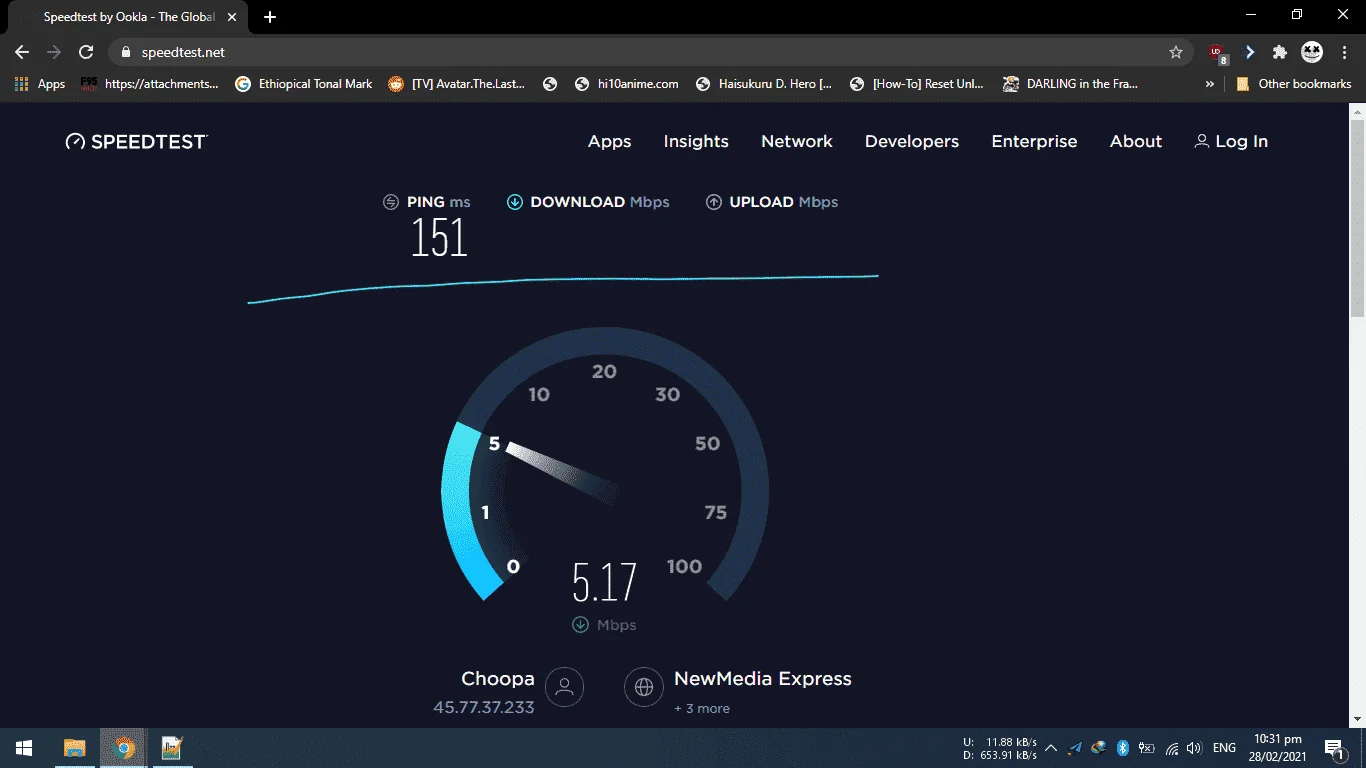Click the '+ 3 more' servers link
The height and width of the screenshot is (768, 1366).
702,709
